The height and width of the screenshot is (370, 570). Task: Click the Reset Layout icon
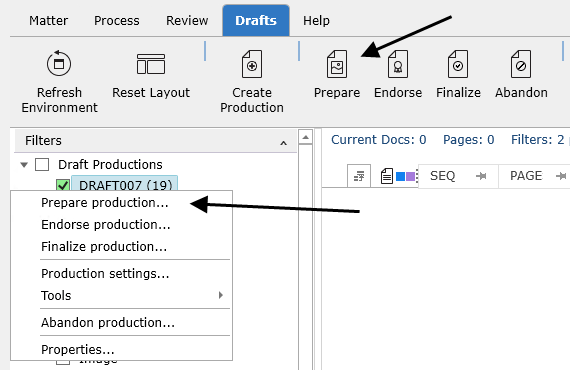point(151,64)
